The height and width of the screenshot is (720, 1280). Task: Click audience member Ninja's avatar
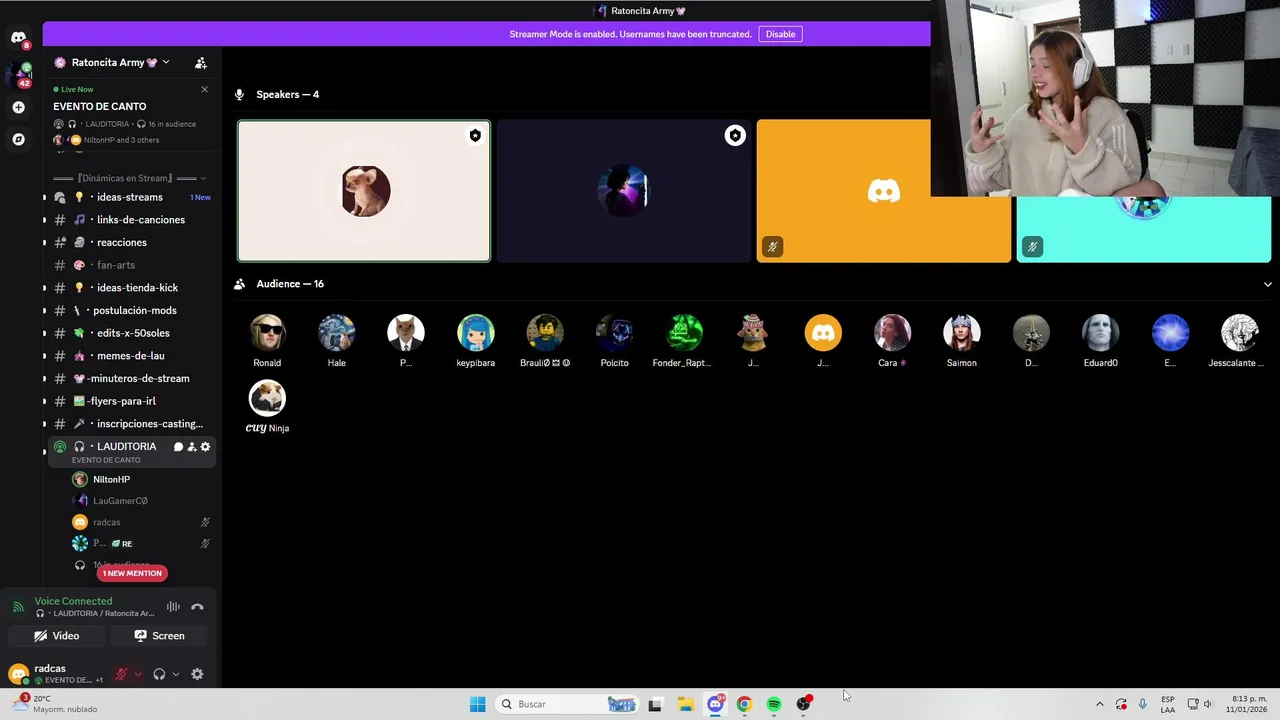tap(267, 398)
